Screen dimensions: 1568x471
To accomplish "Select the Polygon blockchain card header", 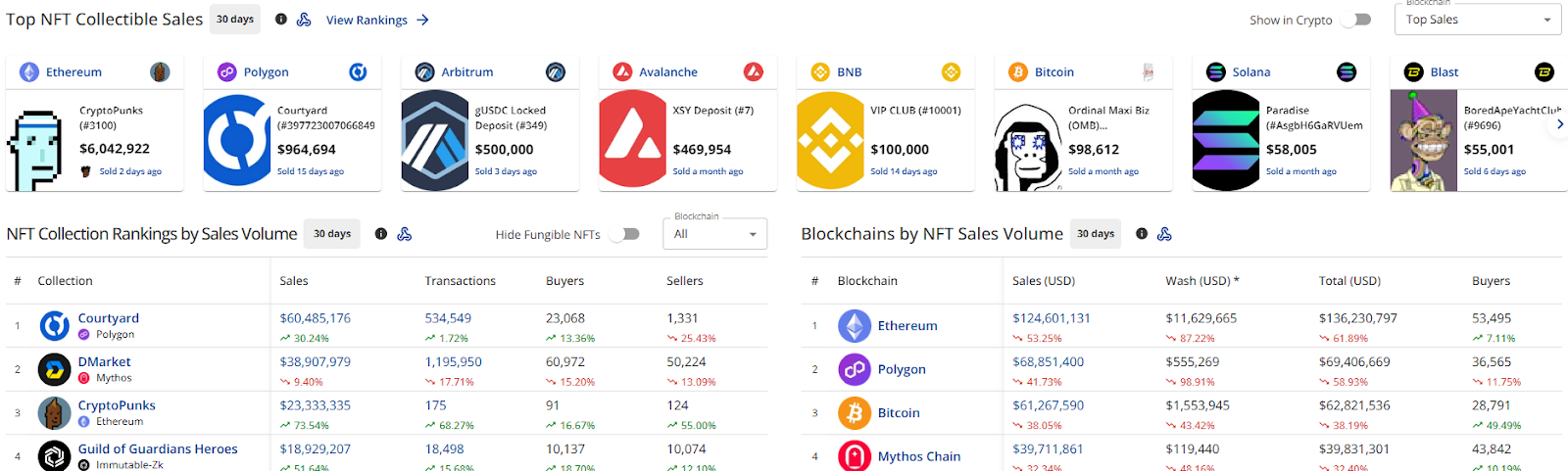I will (x=266, y=72).
